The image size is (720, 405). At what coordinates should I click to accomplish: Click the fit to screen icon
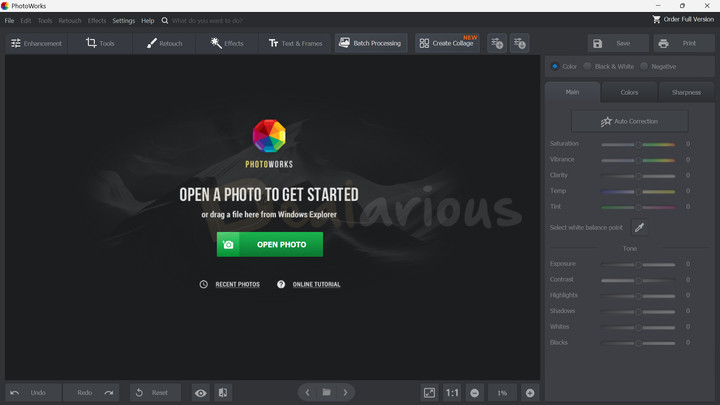point(429,393)
